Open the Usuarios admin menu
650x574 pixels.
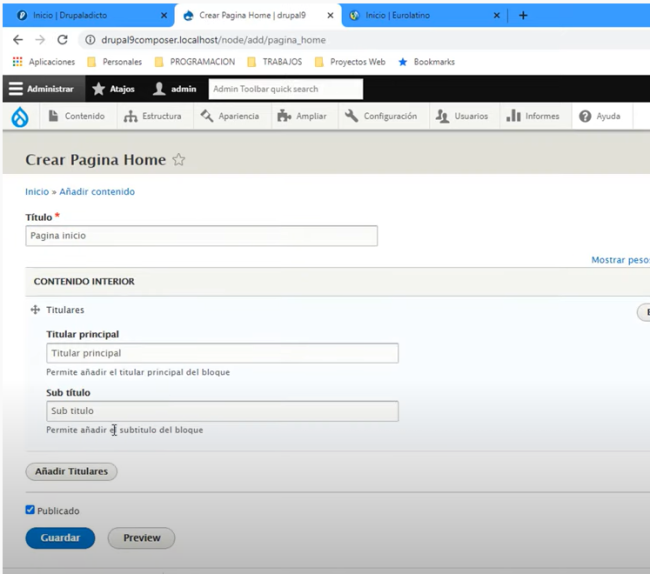click(462, 116)
